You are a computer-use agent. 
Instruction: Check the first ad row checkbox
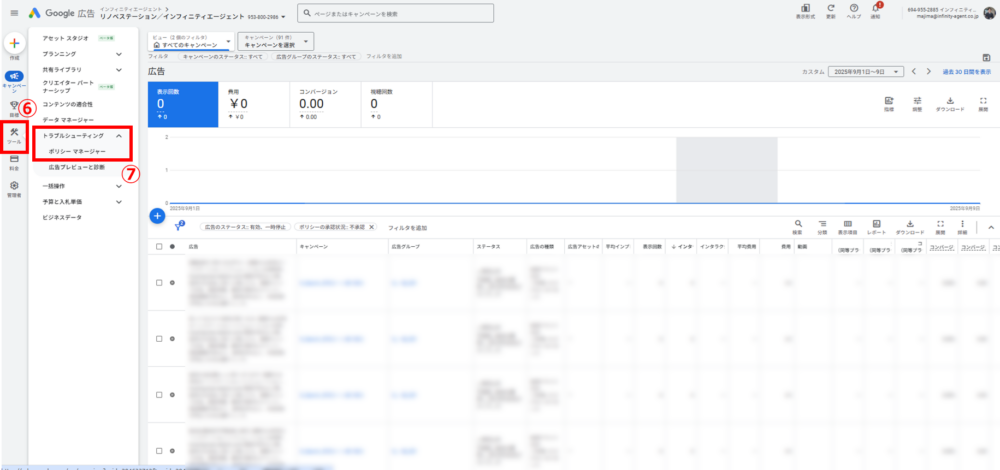158,283
